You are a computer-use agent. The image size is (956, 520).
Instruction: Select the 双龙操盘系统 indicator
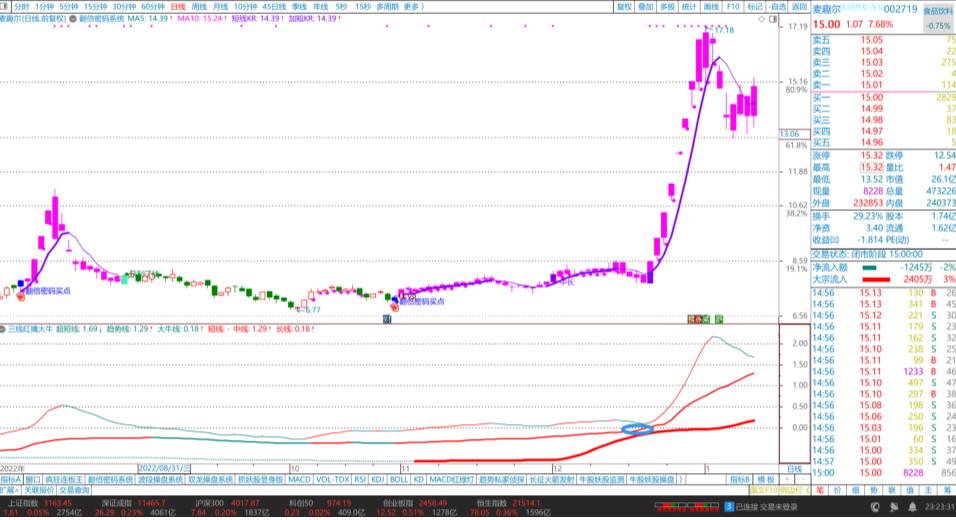click(x=210, y=480)
